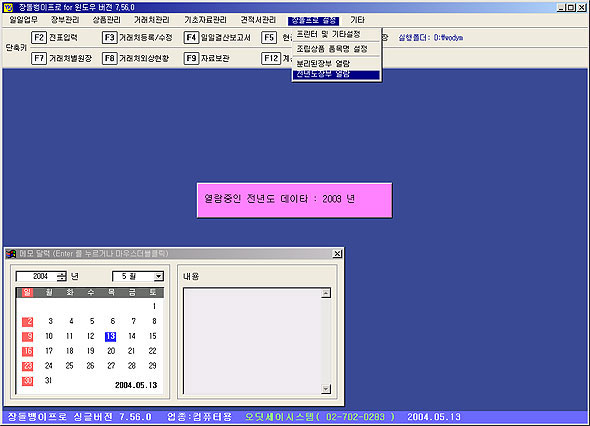Click the year spinner next to 2004
Viewport: 590px width, 426px height.
coord(61,277)
